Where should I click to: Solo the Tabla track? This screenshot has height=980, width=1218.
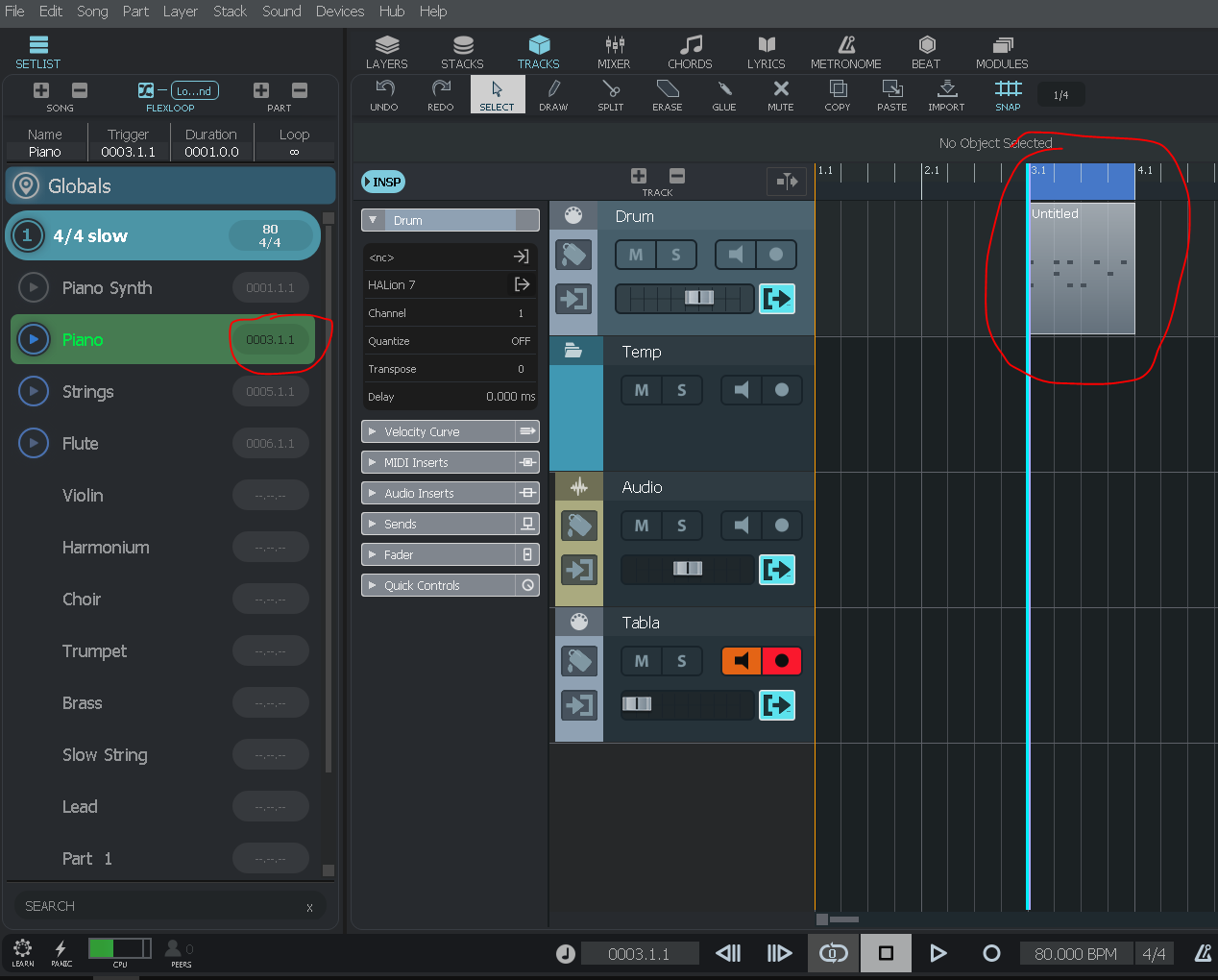[x=682, y=661]
